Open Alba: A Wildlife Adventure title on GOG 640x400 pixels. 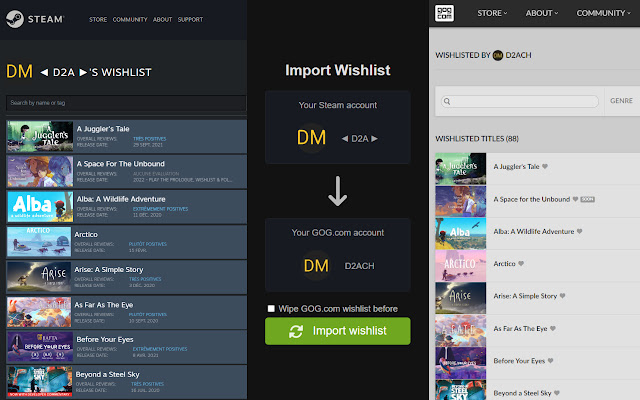[534, 231]
